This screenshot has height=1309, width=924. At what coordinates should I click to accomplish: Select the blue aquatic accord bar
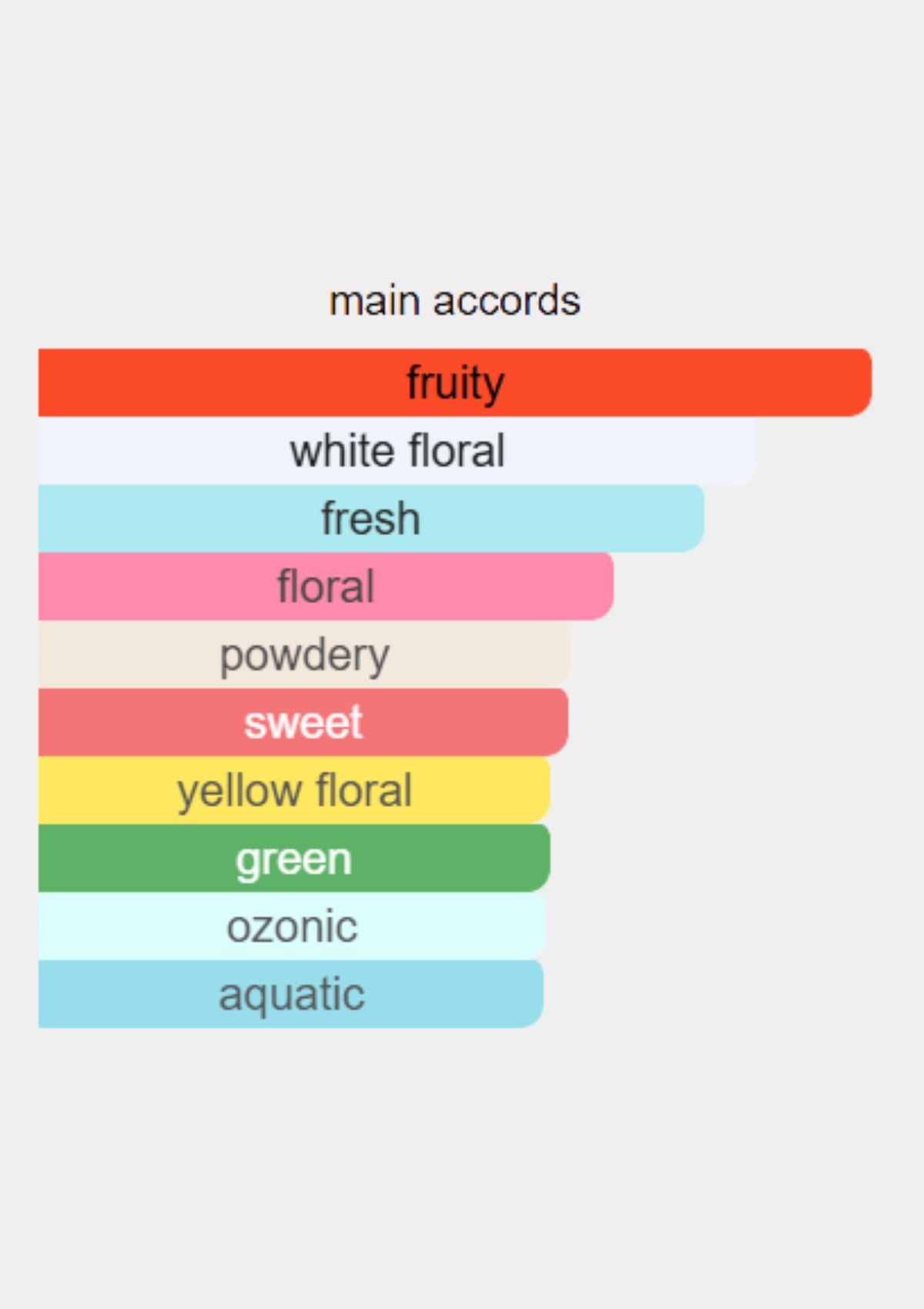coord(291,994)
